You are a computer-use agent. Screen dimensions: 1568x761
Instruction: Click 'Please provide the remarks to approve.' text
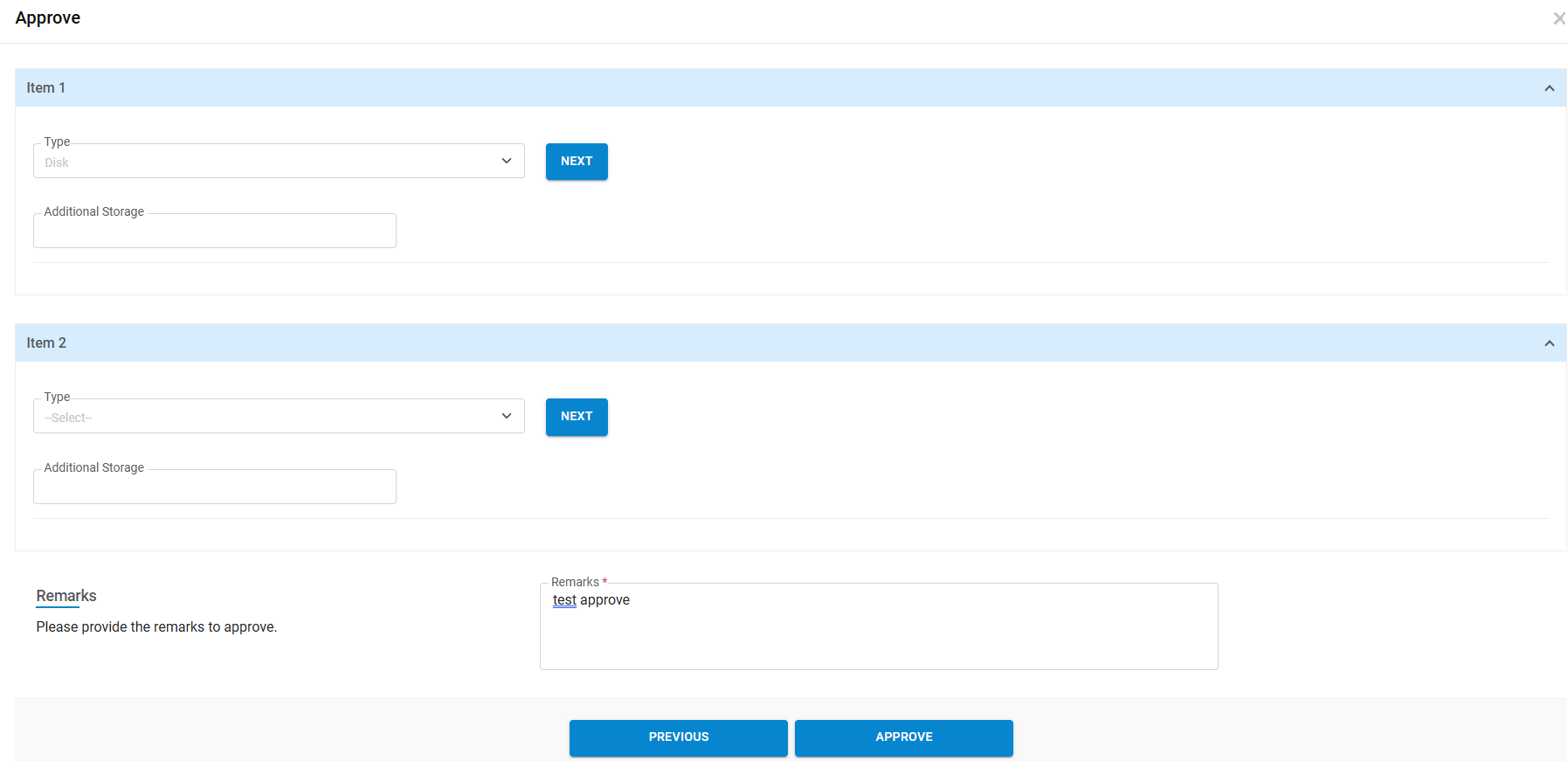(156, 626)
